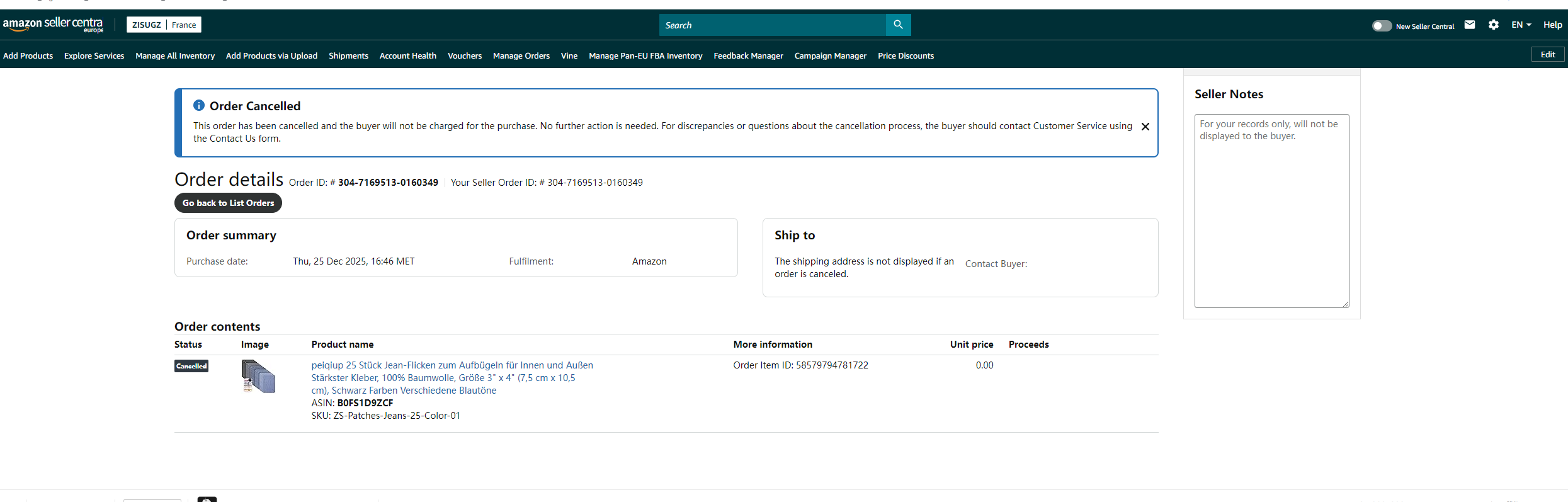Open the ZISUGZ France marketplace switcher
1568x502 pixels.
tap(164, 25)
